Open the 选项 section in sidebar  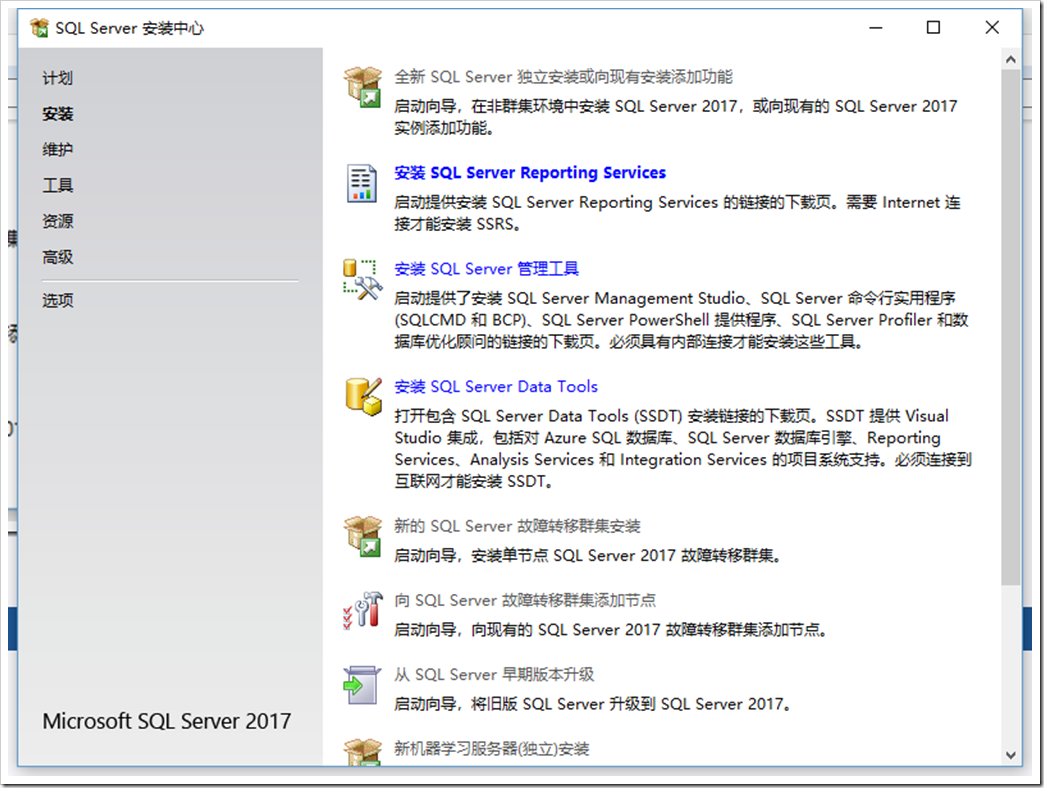point(57,300)
